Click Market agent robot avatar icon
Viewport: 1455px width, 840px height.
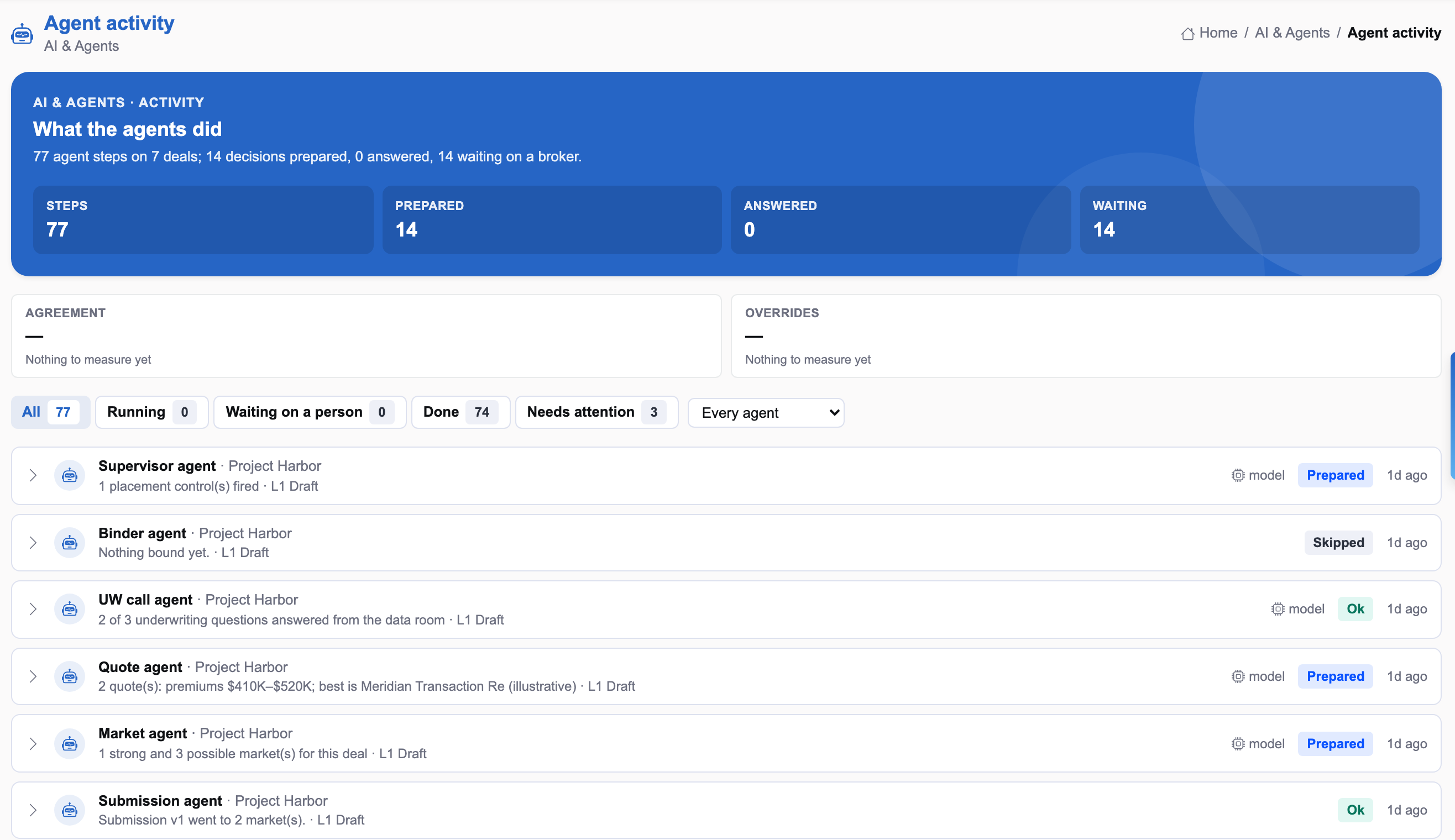pyautogui.click(x=70, y=744)
